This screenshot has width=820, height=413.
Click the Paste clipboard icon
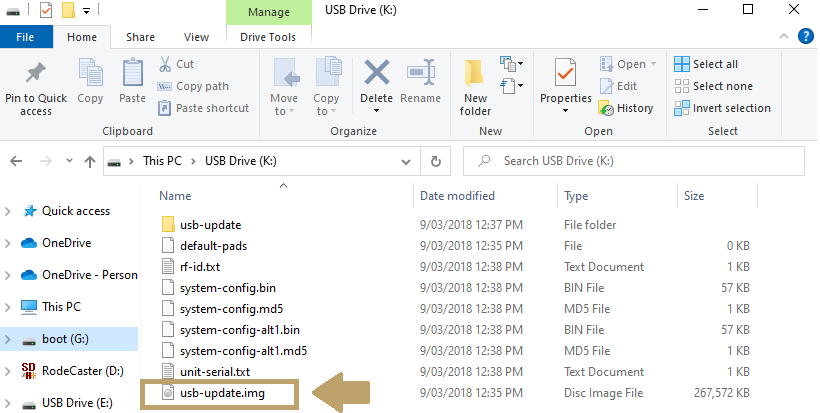tap(132, 72)
